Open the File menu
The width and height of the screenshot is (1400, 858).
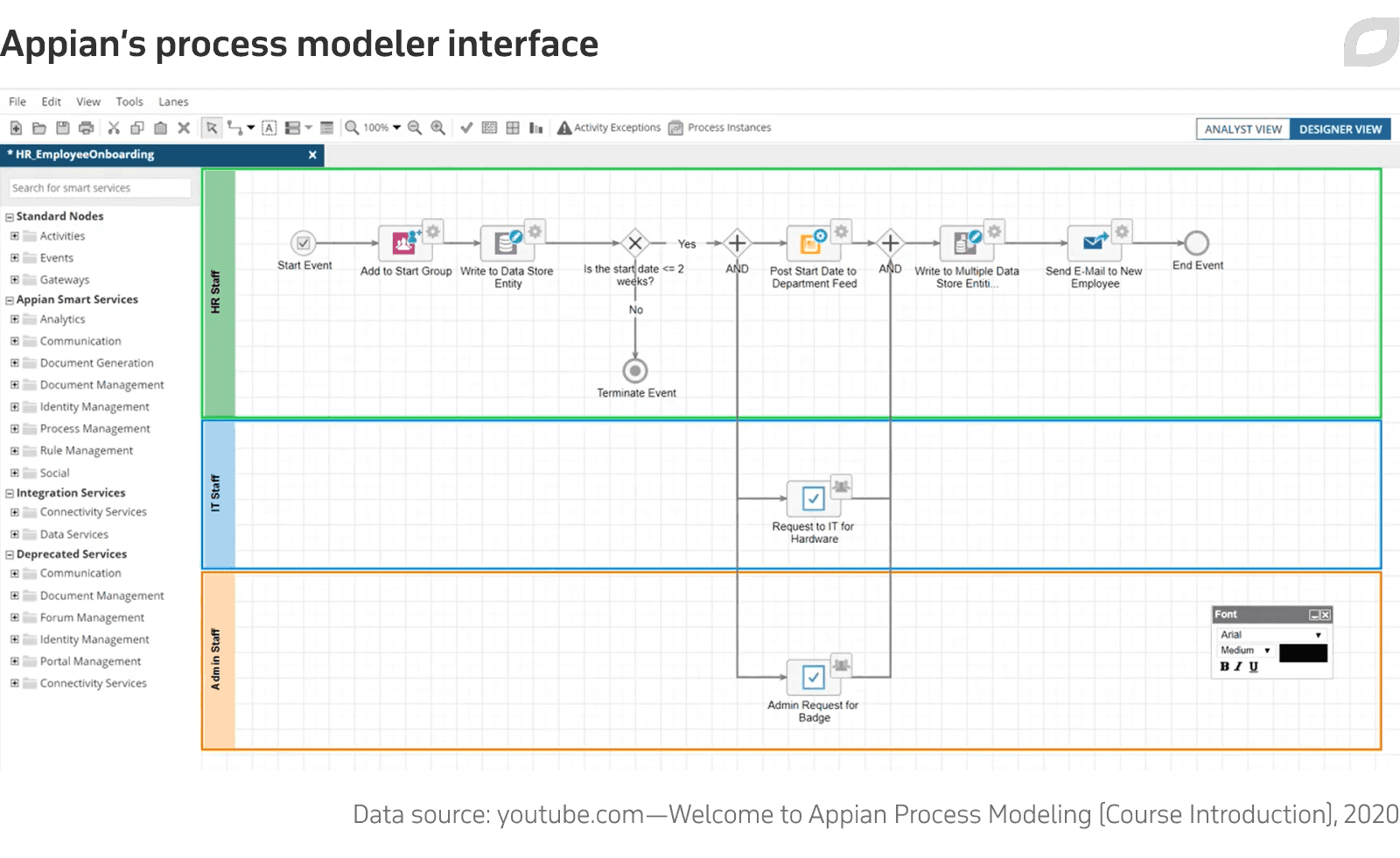[17, 102]
